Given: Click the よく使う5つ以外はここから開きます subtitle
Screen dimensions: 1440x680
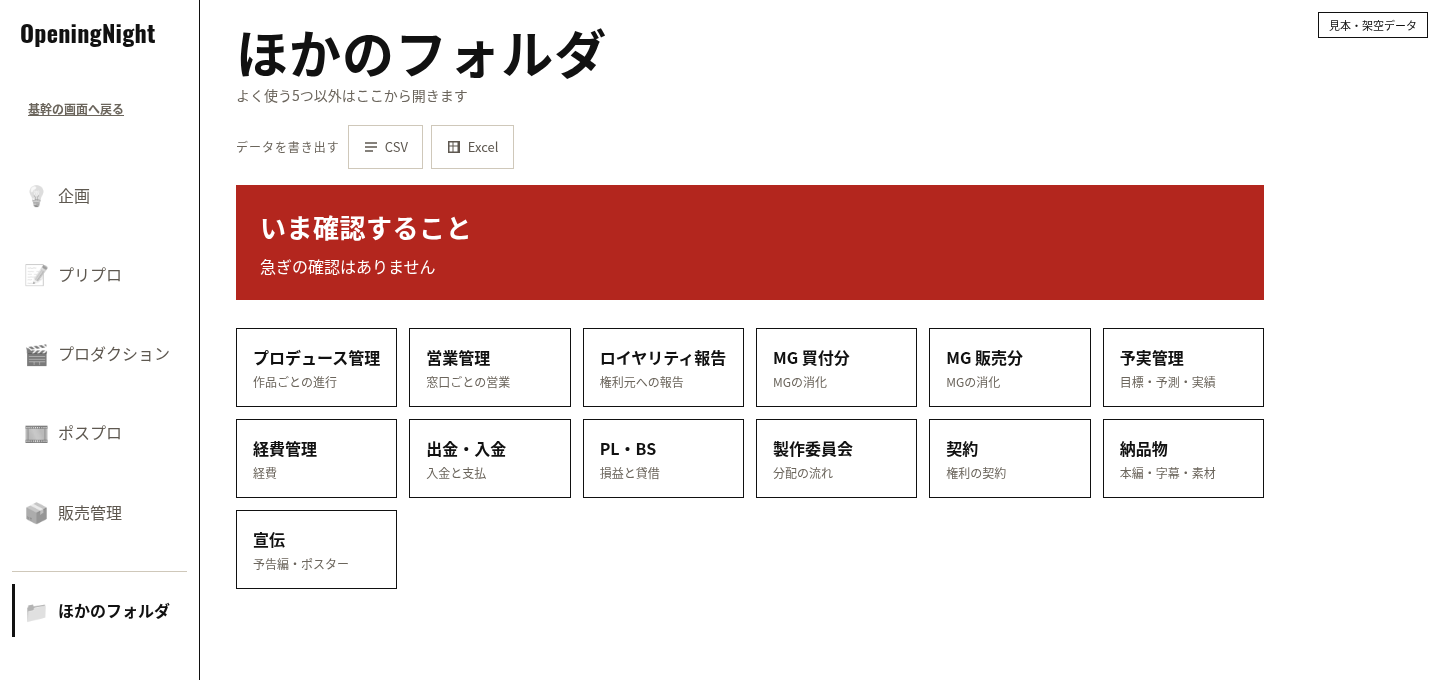Looking at the screenshot, I should tap(352, 96).
